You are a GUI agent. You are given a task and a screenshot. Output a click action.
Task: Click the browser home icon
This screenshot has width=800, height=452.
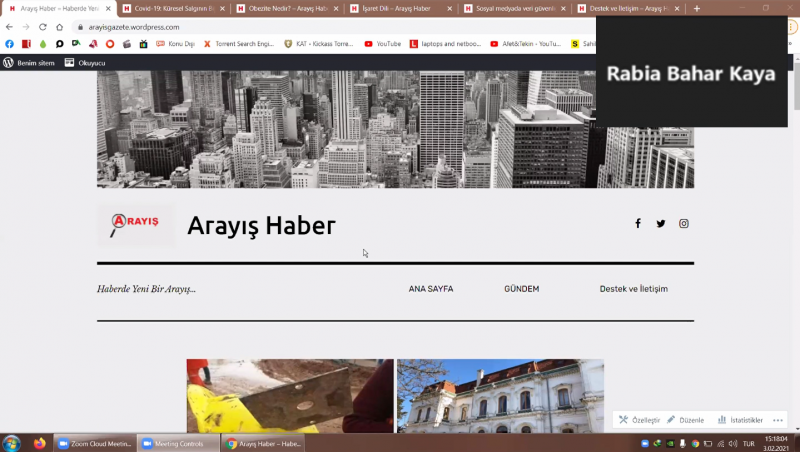click(x=61, y=27)
